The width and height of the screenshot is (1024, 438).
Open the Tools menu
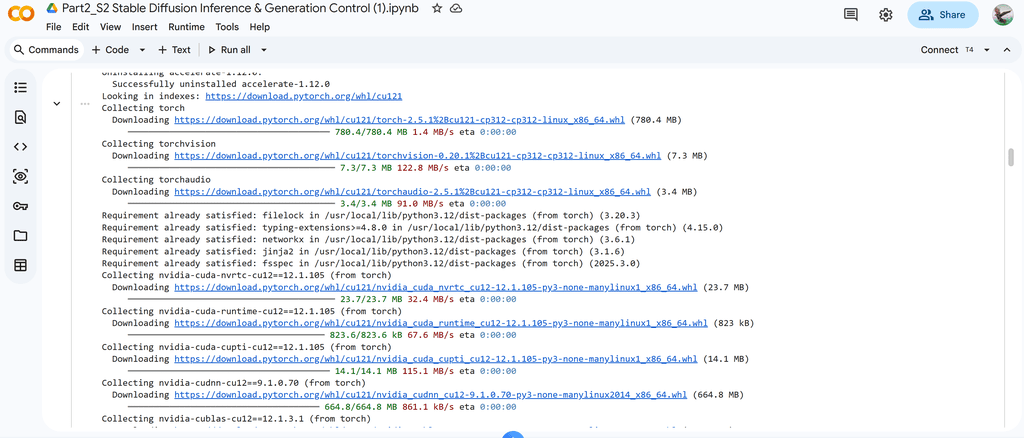(x=227, y=27)
